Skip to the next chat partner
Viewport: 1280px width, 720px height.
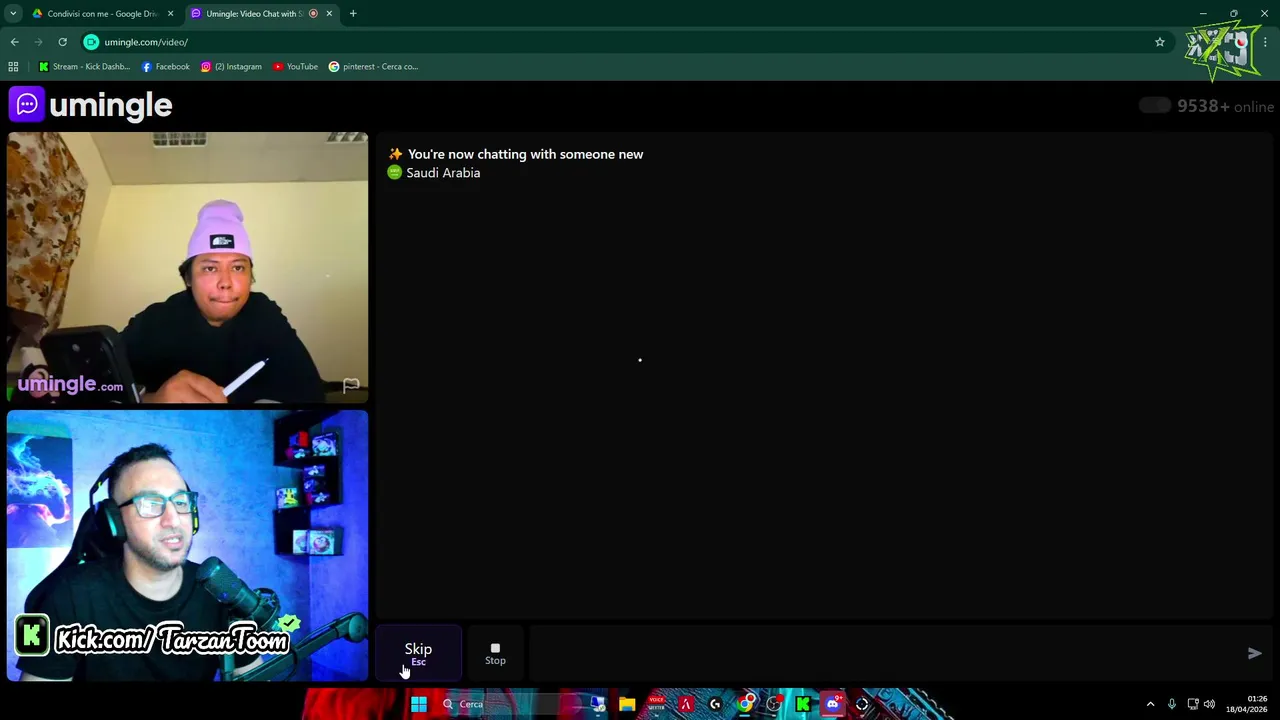418,653
